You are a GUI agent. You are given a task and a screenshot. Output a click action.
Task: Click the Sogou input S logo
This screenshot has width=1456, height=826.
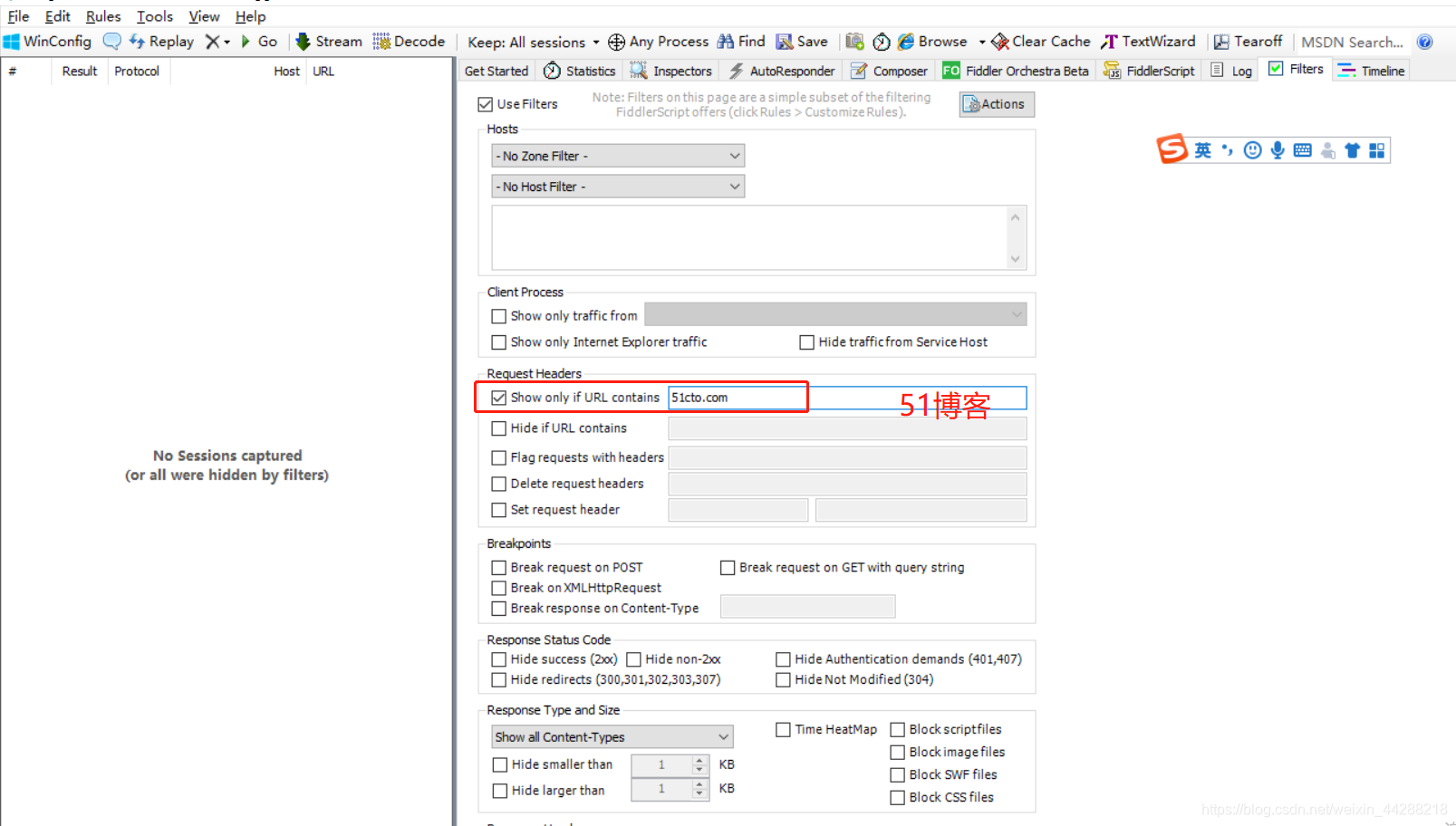(x=1172, y=149)
